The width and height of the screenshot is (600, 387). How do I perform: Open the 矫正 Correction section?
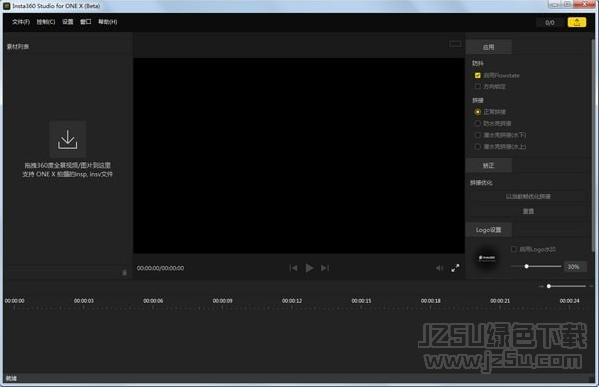pyautogui.click(x=489, y=165)
